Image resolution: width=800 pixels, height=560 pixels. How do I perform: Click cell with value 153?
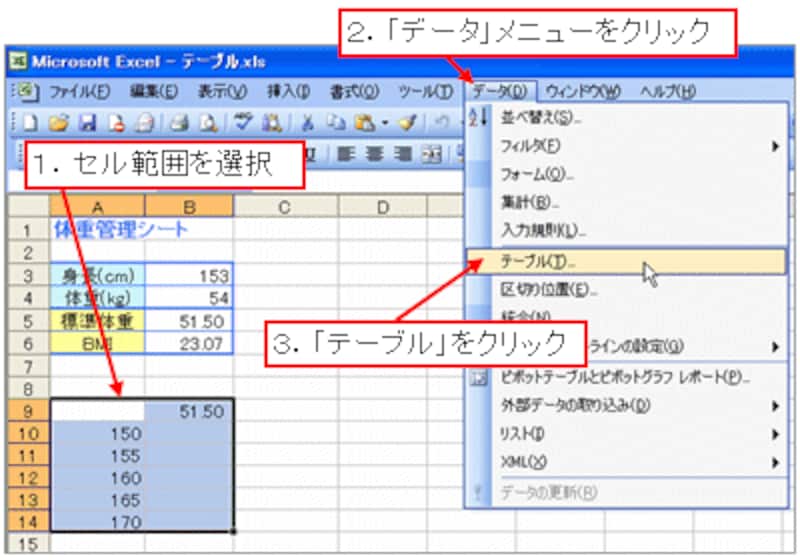pos(189,276)
